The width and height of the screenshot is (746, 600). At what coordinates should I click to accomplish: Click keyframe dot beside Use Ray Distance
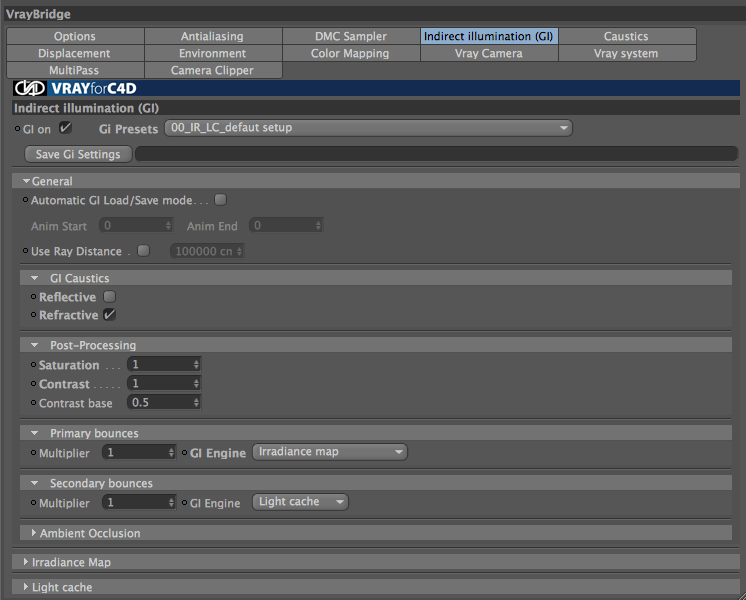pyautogui.click(x=26, y=251)
